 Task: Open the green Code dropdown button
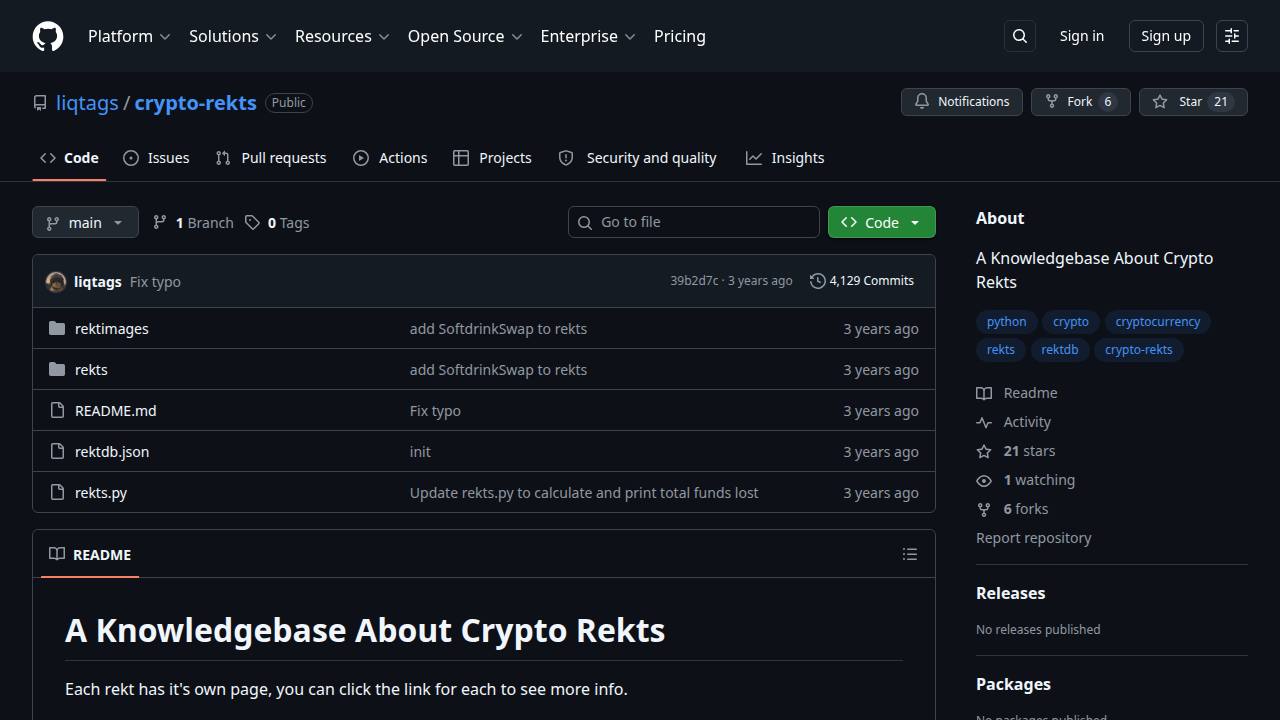pyautogui.click(x=881, y=222)
